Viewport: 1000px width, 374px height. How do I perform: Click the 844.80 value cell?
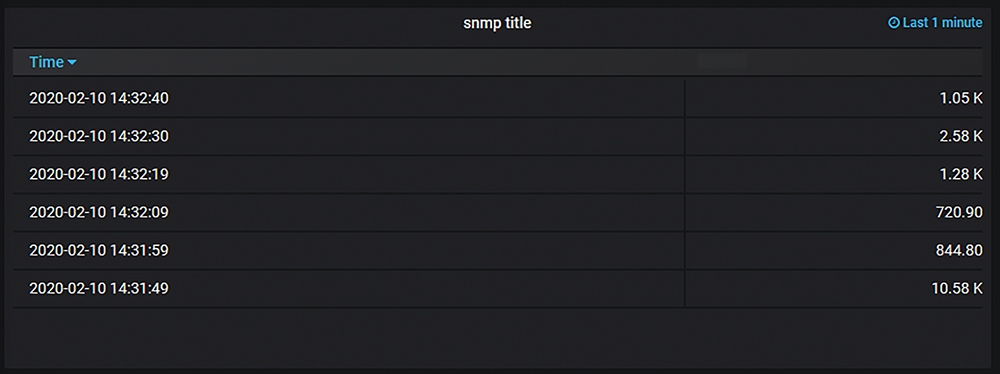coord(834,251)
